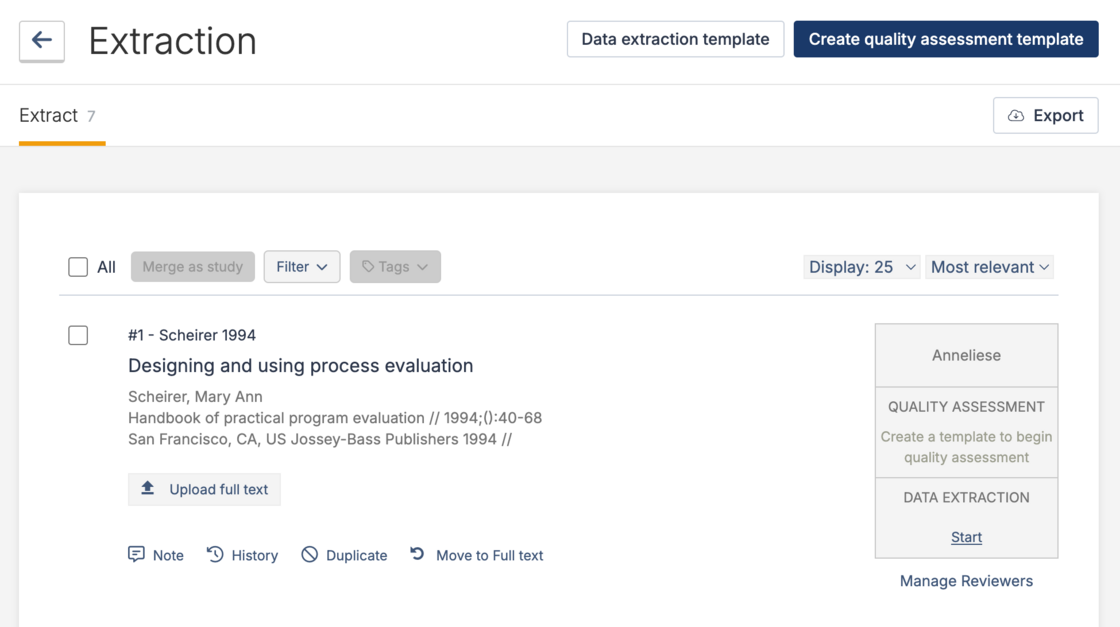Select the checkbox for Scheirer 1994
The width and height of the screenshot is (1120, 627).
pyautogui.click(x=78, y=335)
